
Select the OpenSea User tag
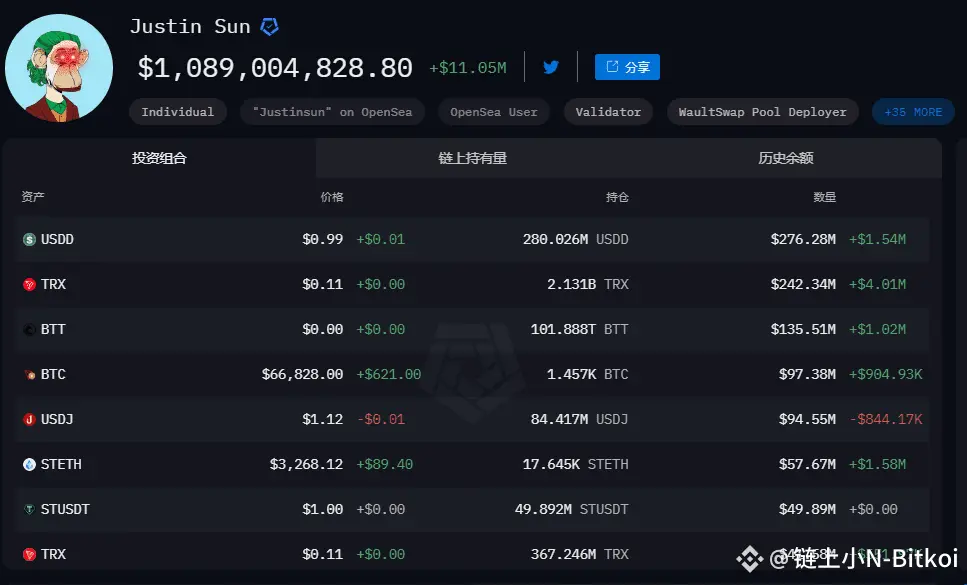(493, 112)
